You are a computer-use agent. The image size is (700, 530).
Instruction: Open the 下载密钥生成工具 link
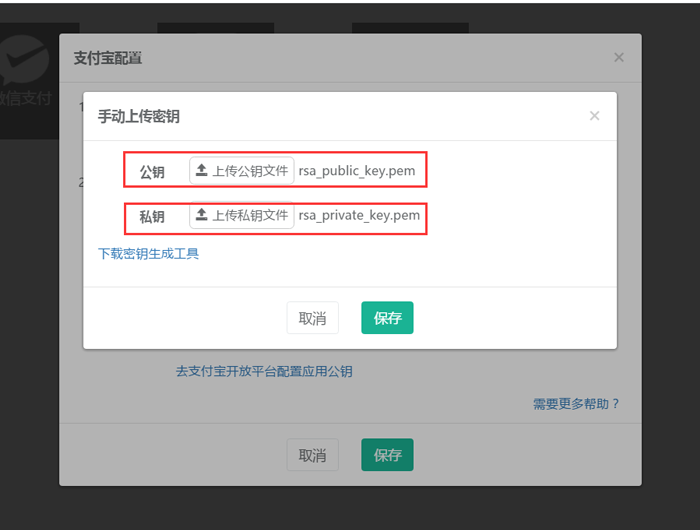coord(148,254)
